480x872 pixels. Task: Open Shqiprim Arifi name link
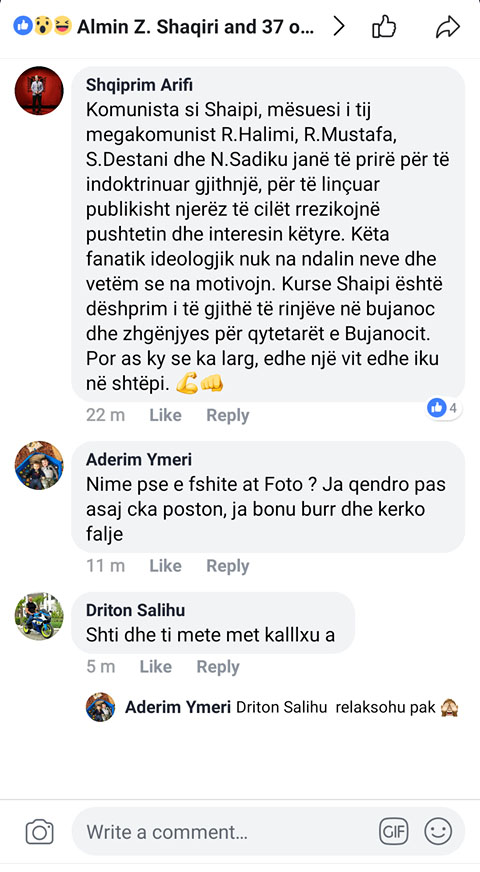pos(140,85)
